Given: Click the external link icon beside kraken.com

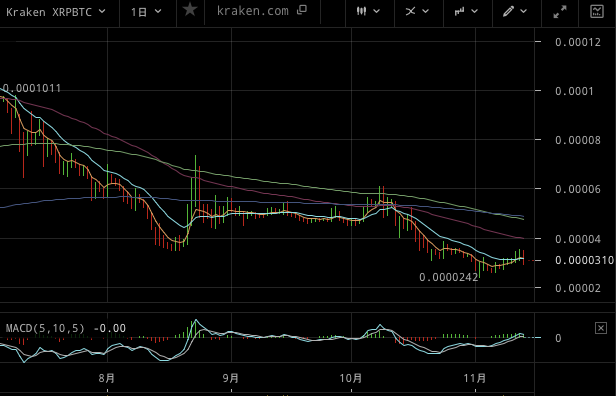Looking at the screenshot, I should point(302,10).
